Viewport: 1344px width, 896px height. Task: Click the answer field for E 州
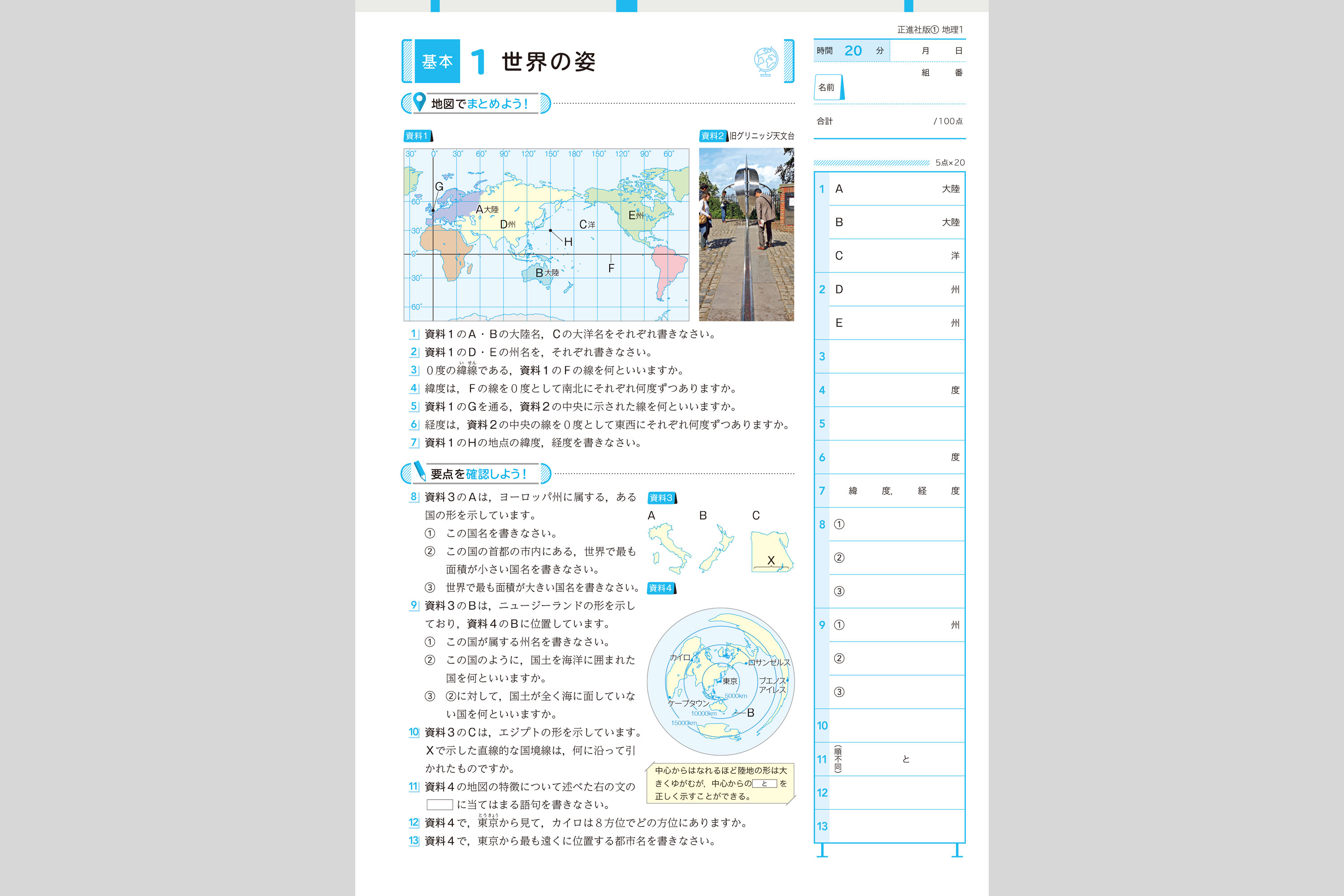coord(896,323)
